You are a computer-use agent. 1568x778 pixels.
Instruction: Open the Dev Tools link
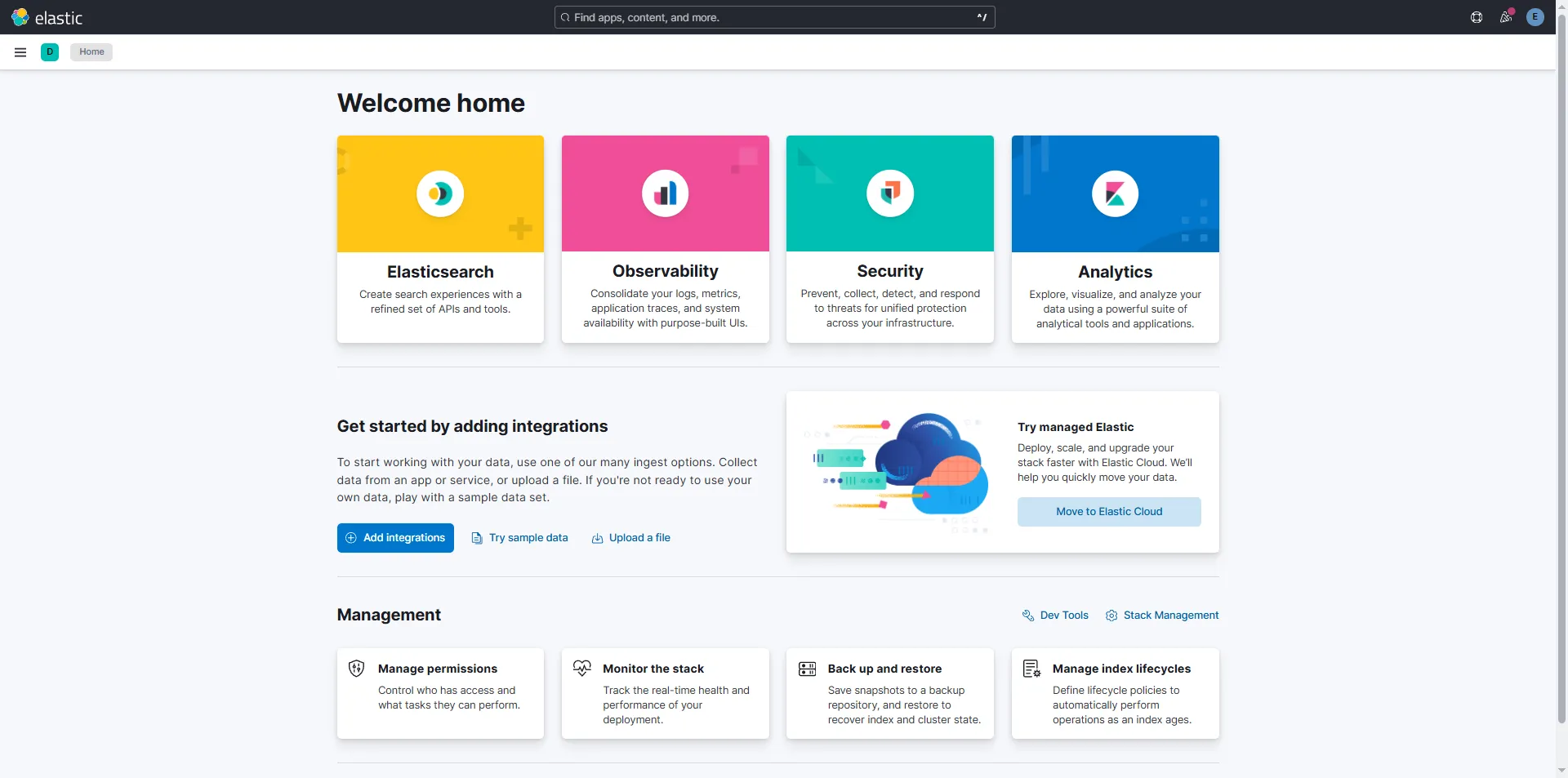(1055, 616)
